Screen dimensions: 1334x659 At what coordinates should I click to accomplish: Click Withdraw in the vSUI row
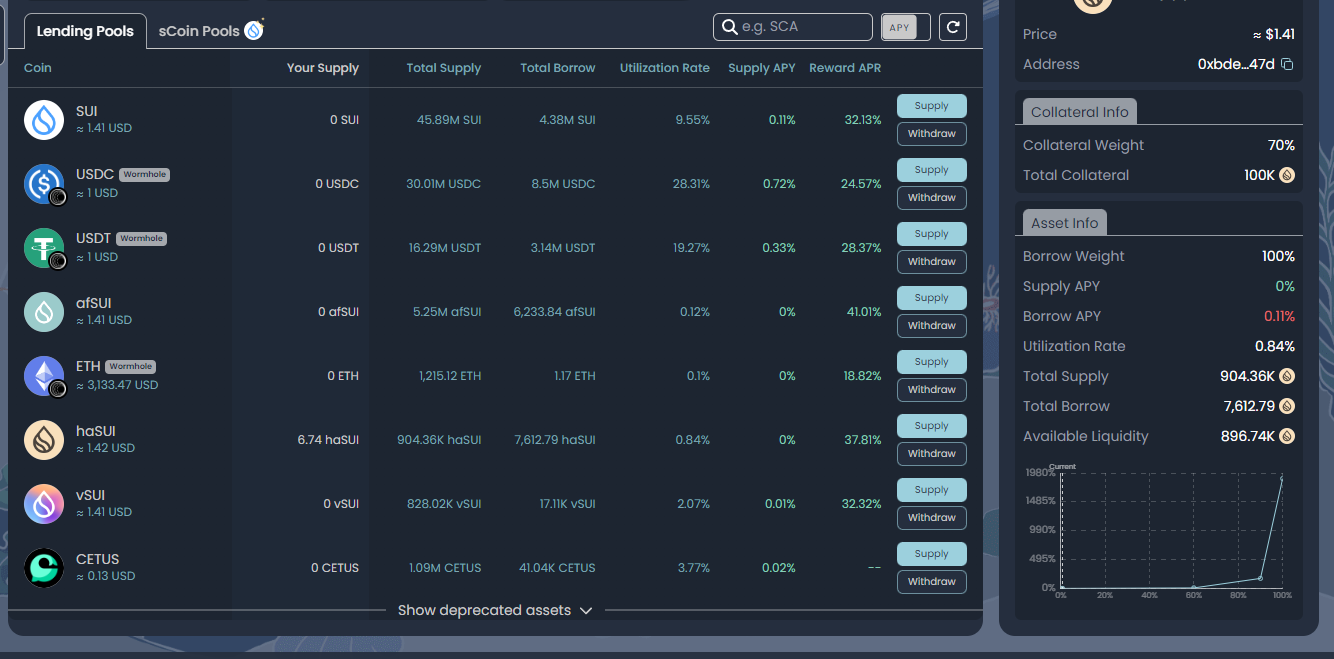tap(932, 518)
